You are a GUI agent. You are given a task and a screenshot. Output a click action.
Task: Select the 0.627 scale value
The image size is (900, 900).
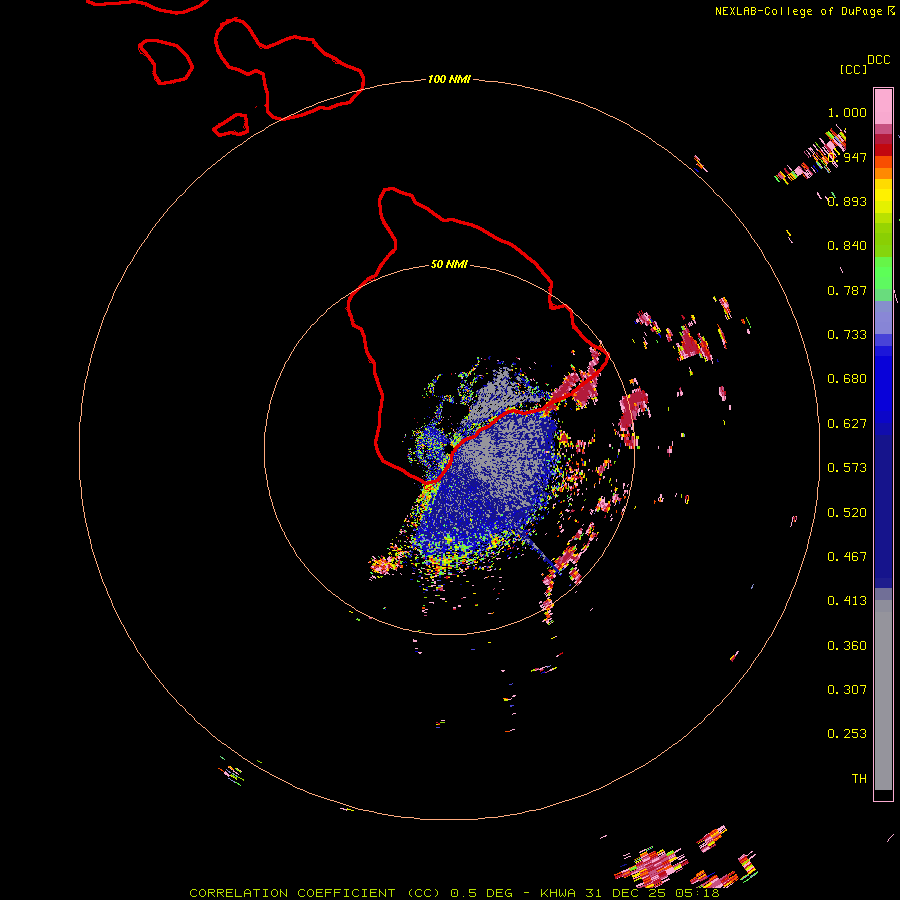pos(847,424)
